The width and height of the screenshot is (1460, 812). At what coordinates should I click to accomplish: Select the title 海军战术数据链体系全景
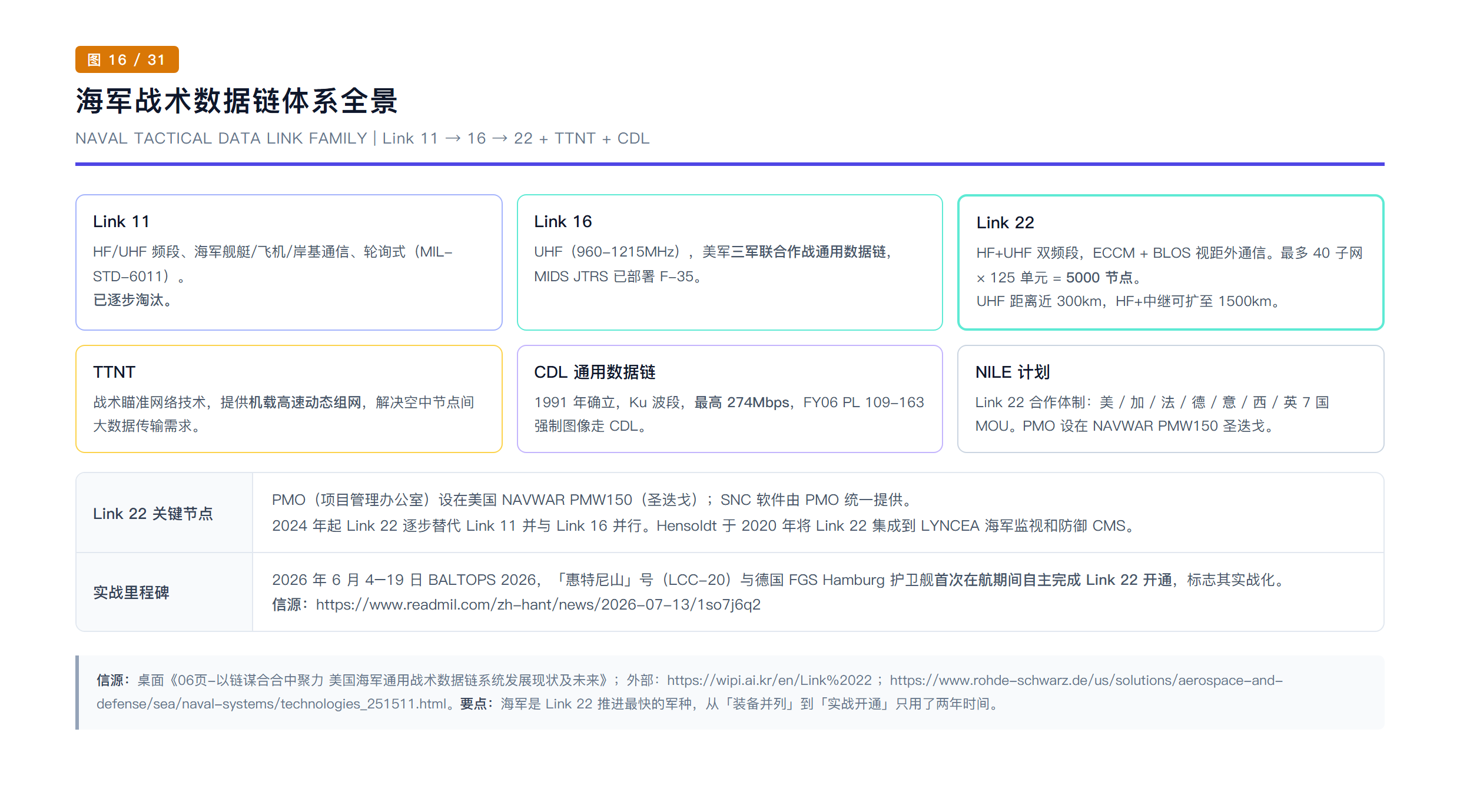tap(237, 101)
